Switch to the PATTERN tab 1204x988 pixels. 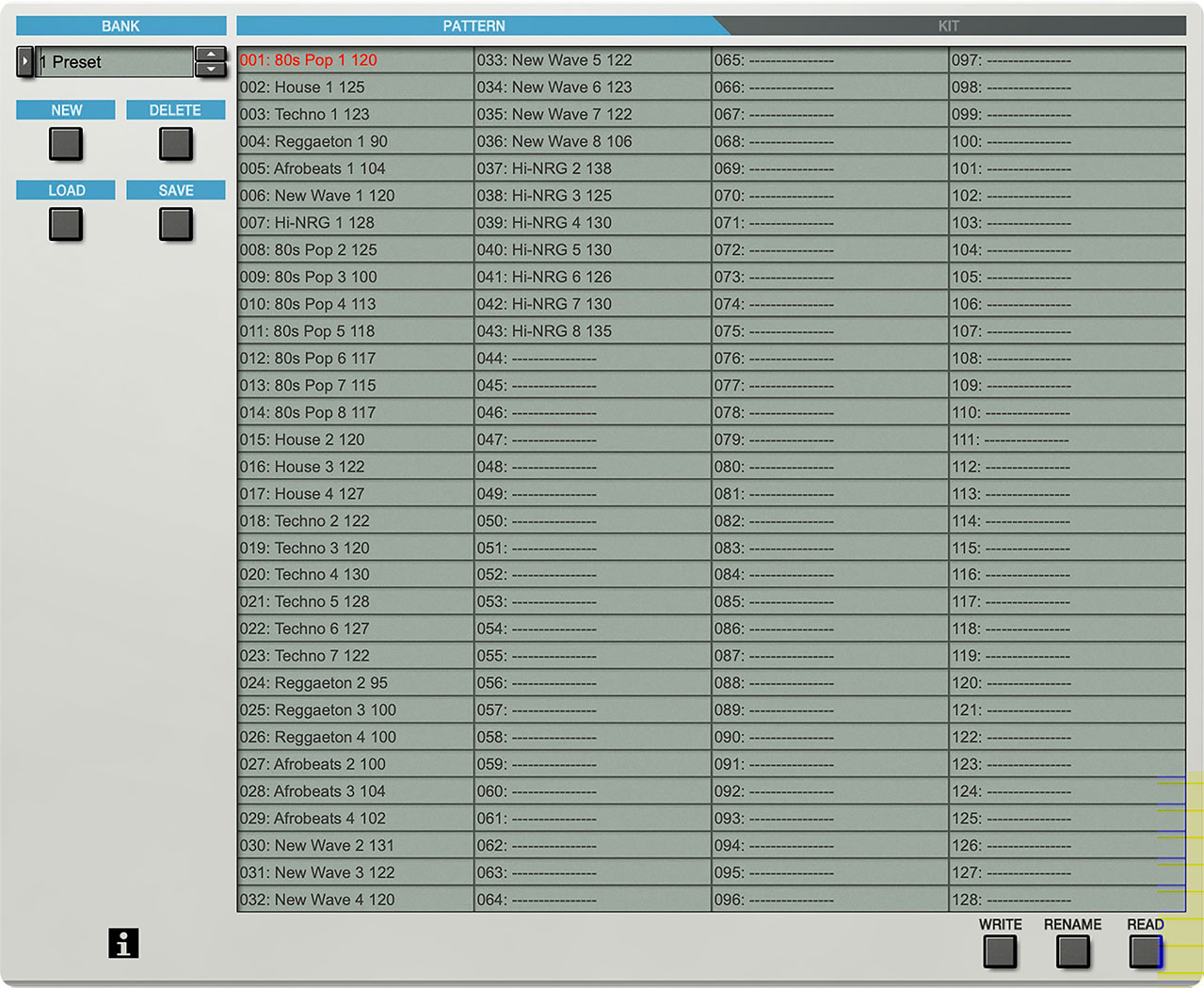(474, 25)
